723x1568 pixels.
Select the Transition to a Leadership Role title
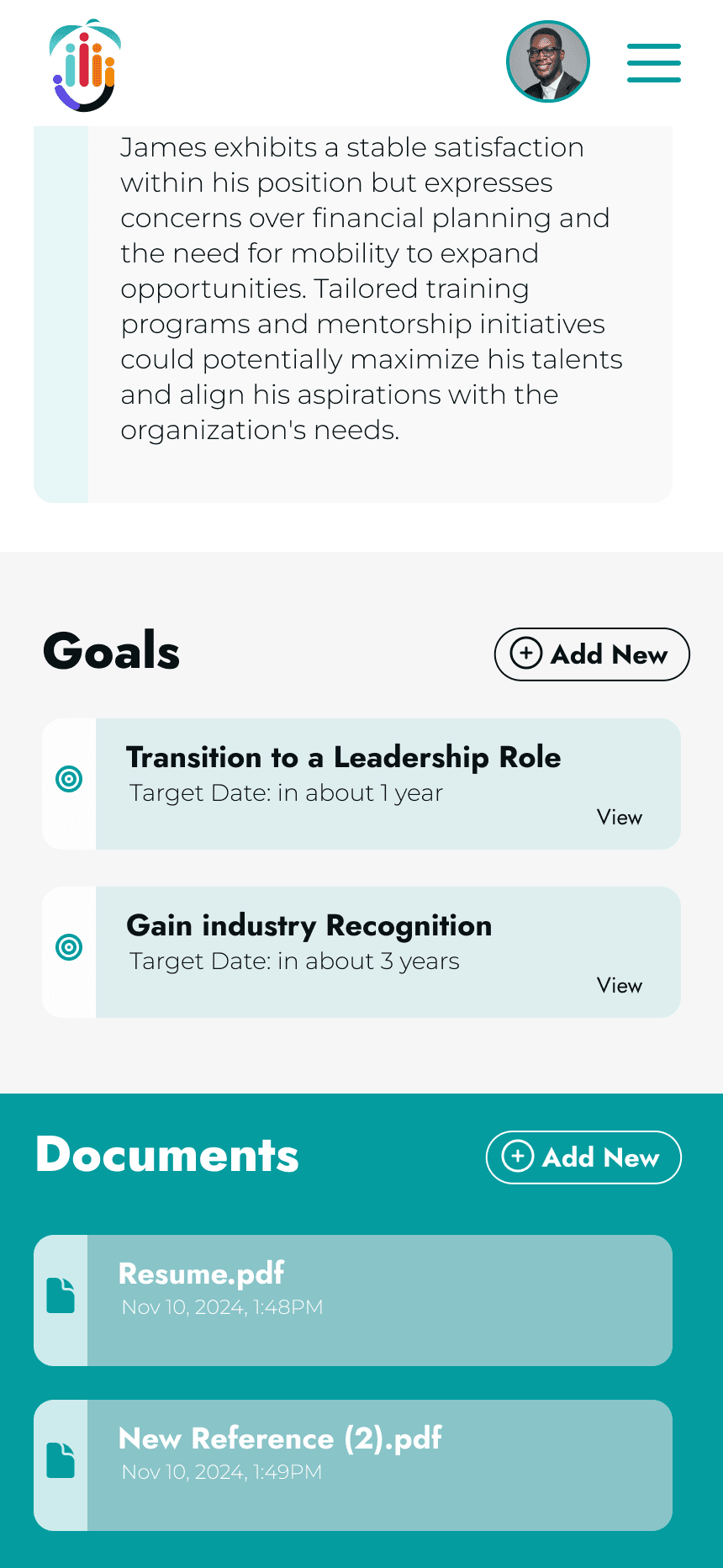[343, 757]
